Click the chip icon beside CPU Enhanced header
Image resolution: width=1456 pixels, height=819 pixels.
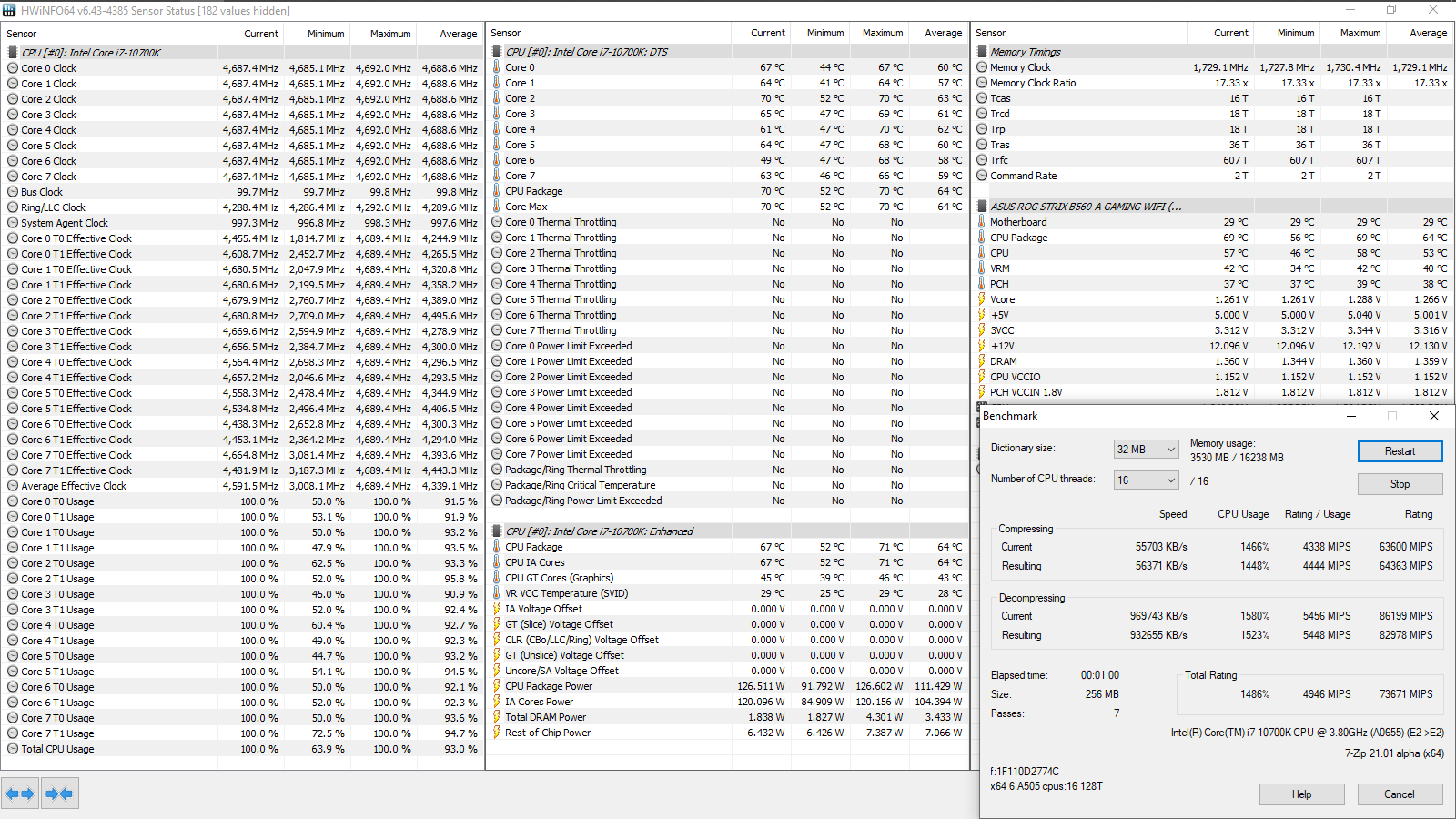coord(497,531)
